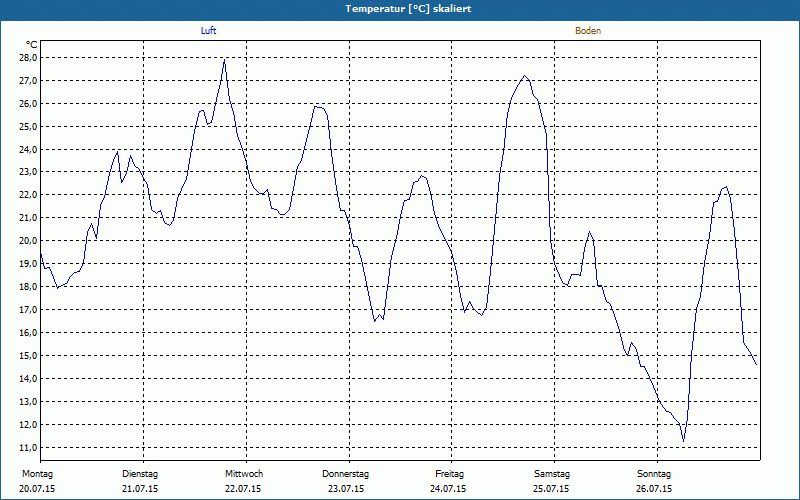This screenshot has width=800, height=500.
Task: Click the '18,0' y-axis value
Action: click(x=28, y=287)
